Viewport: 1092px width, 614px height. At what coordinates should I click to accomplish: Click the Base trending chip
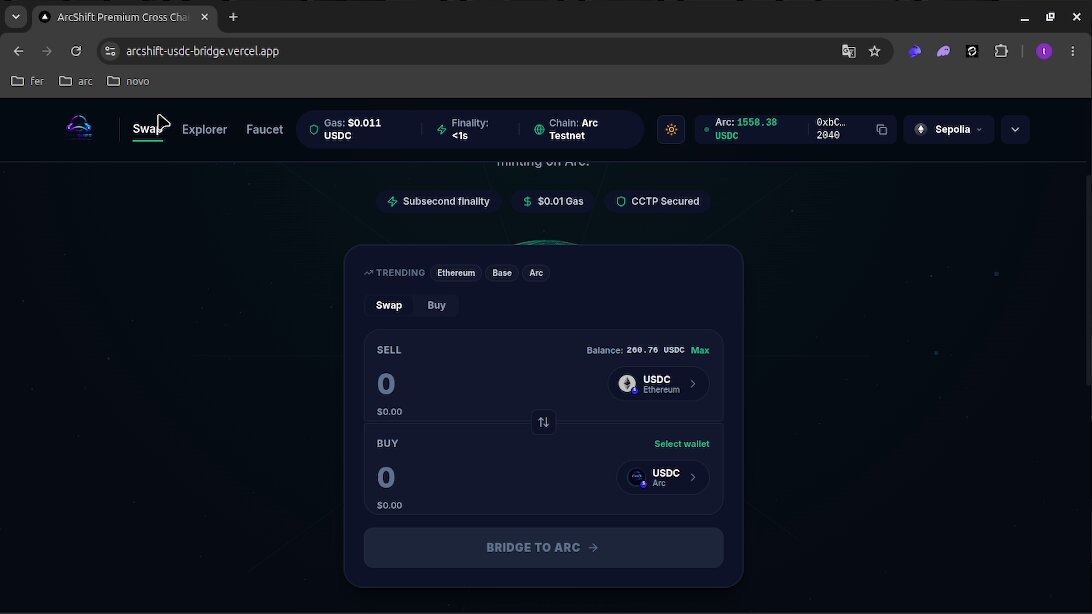[501, 273]
